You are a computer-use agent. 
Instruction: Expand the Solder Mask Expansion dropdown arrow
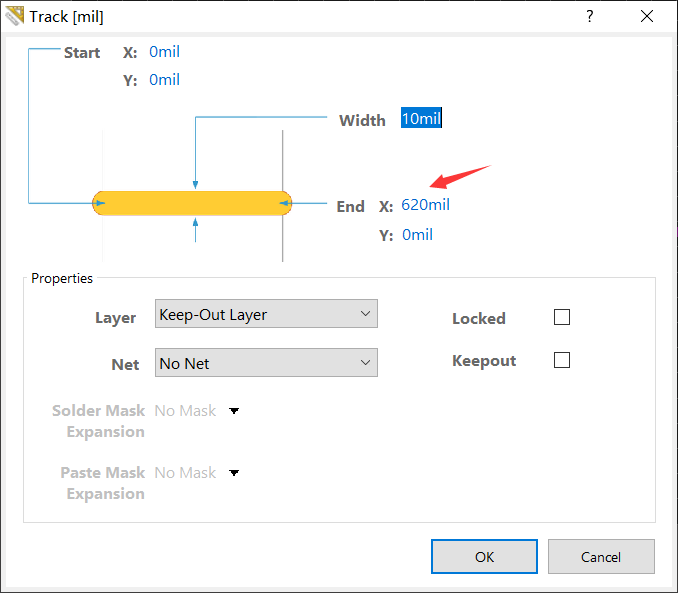[234, 410]
